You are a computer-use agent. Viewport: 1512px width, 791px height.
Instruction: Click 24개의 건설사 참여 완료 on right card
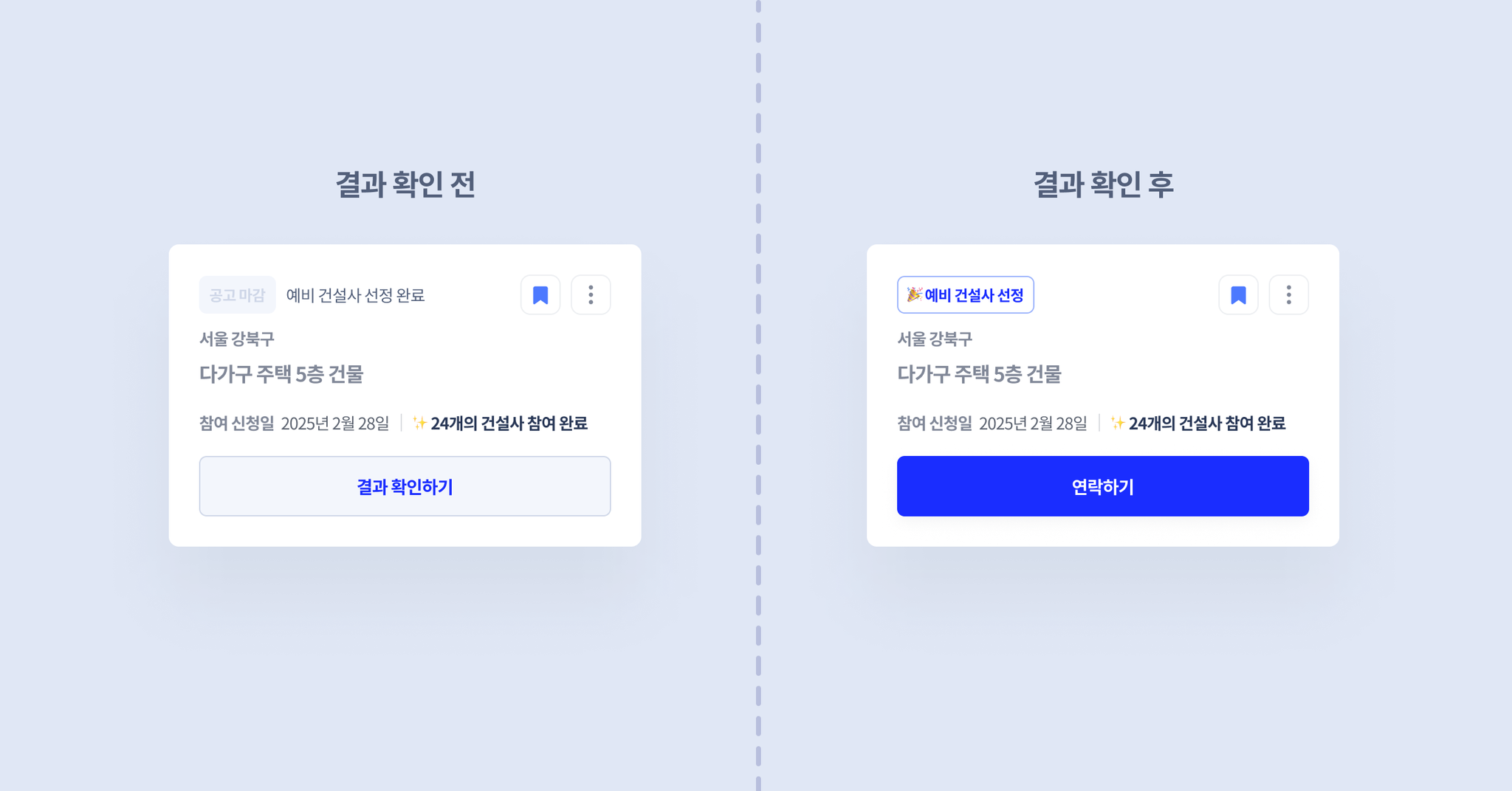pos(1207,423)
